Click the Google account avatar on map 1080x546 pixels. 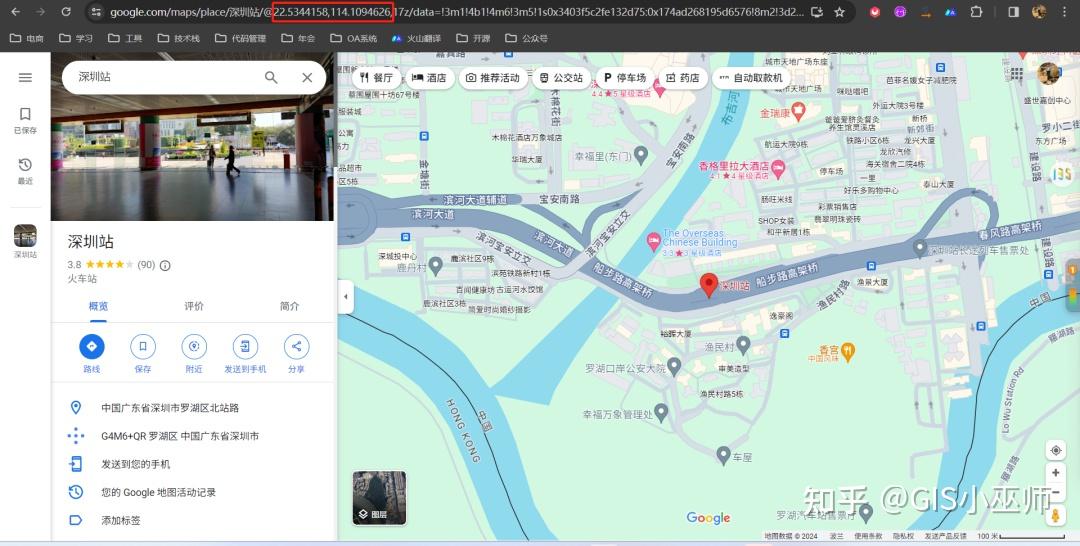1048,73
